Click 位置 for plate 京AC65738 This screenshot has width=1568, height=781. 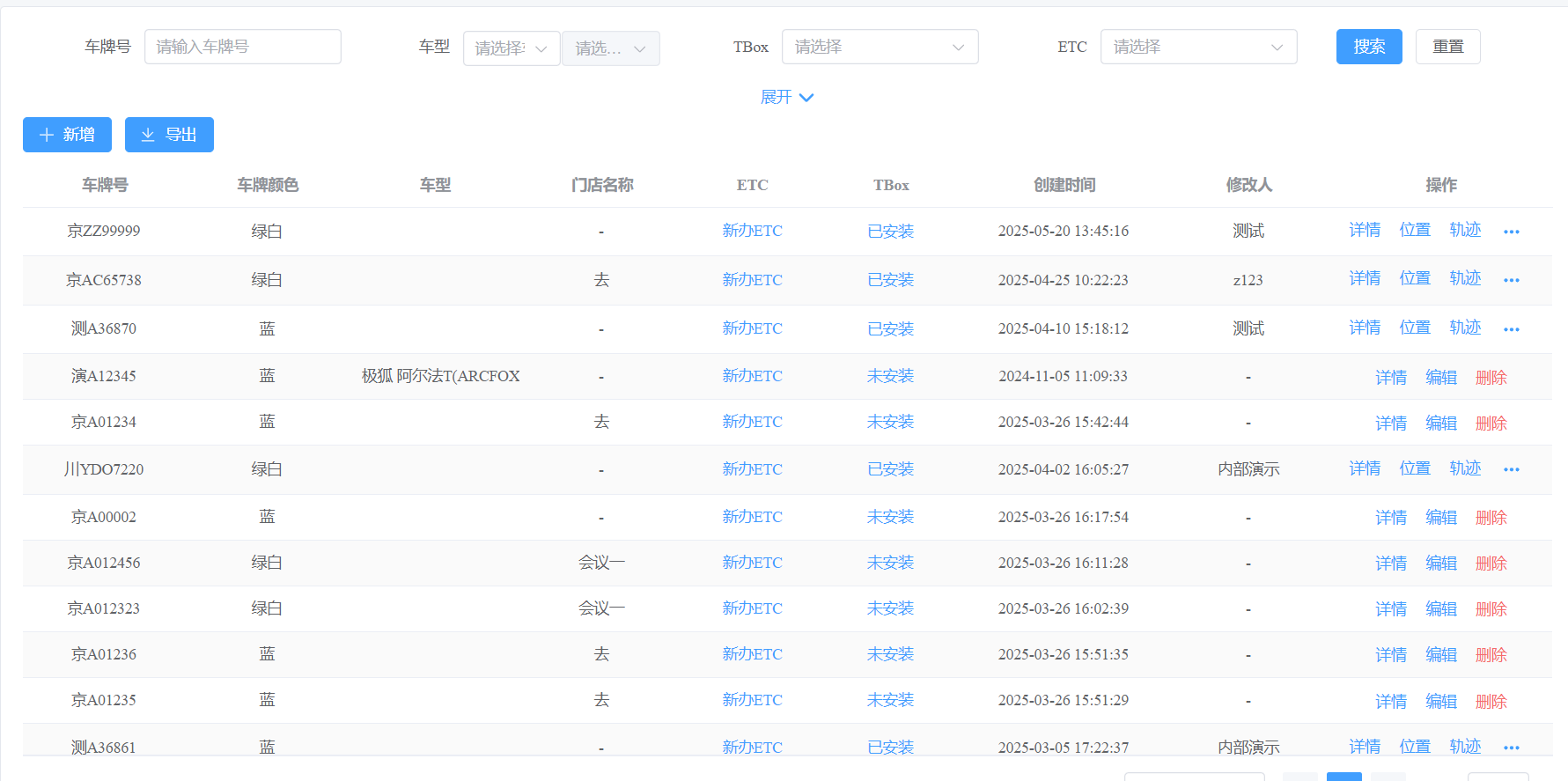[1415, 278]
